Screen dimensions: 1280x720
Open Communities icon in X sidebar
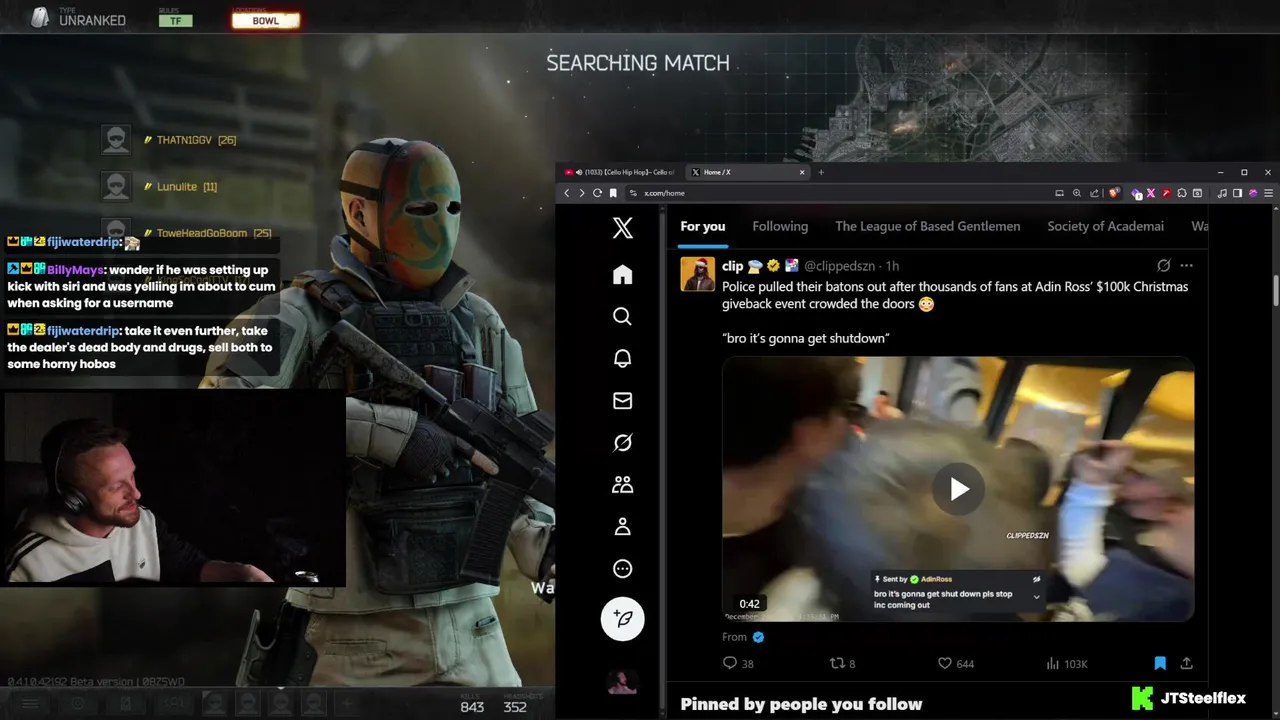pyautogui.click(x=622, y=485)
